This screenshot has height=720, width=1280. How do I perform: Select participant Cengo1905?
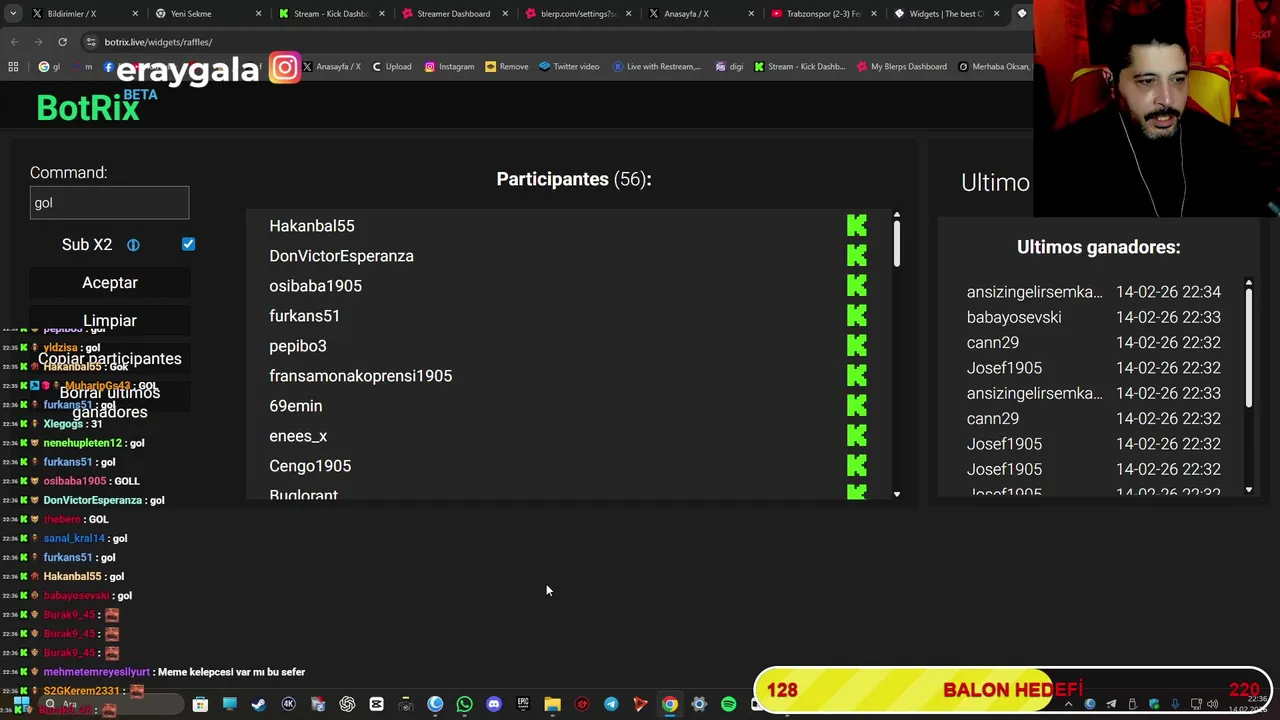[310, 466]
